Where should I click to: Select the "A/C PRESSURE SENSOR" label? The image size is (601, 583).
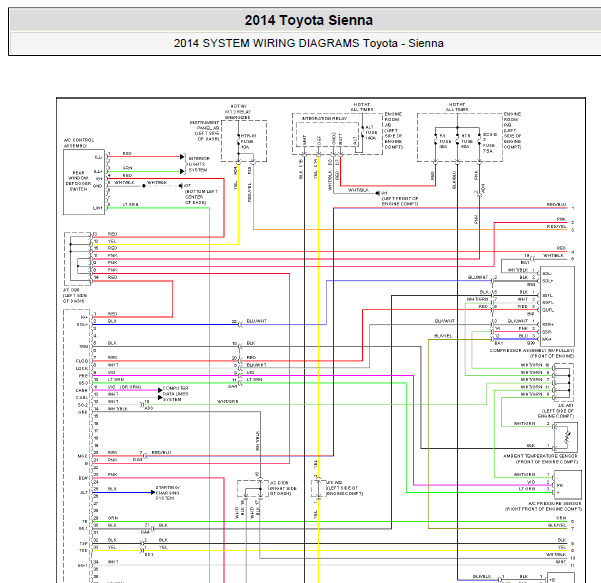pos(555,503)
